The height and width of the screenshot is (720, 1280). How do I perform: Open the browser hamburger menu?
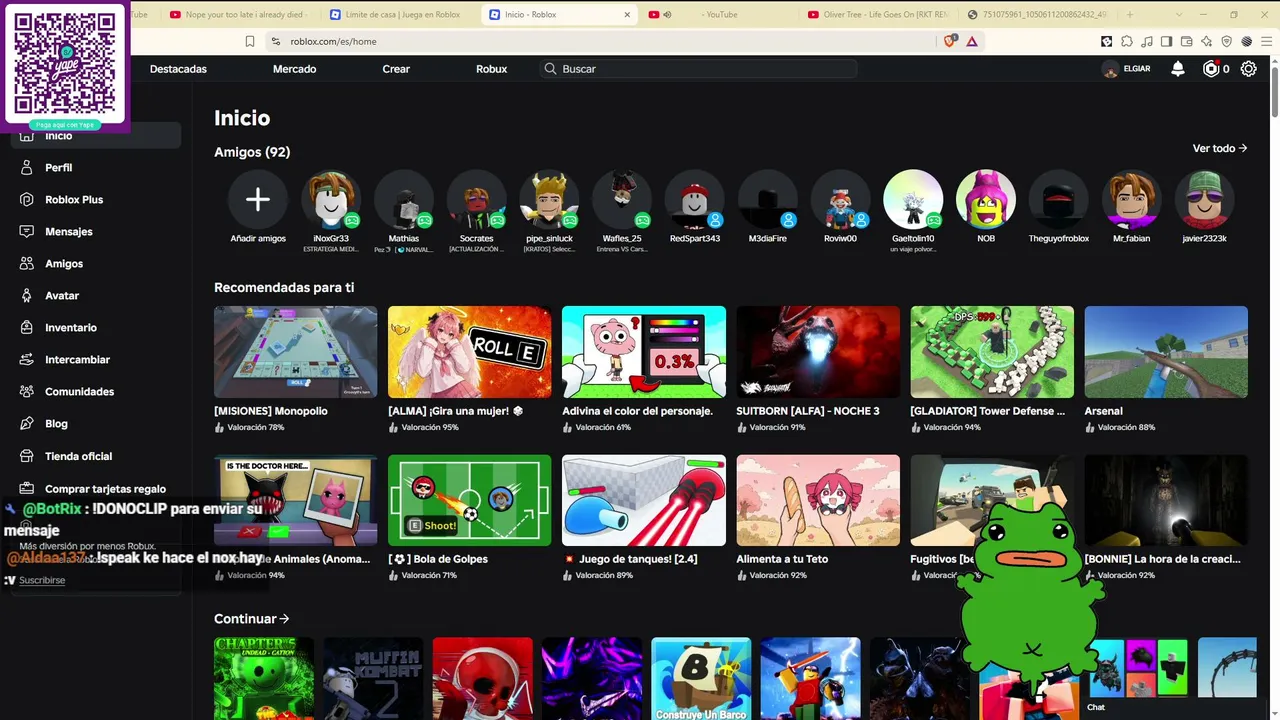click(1267, 41)
